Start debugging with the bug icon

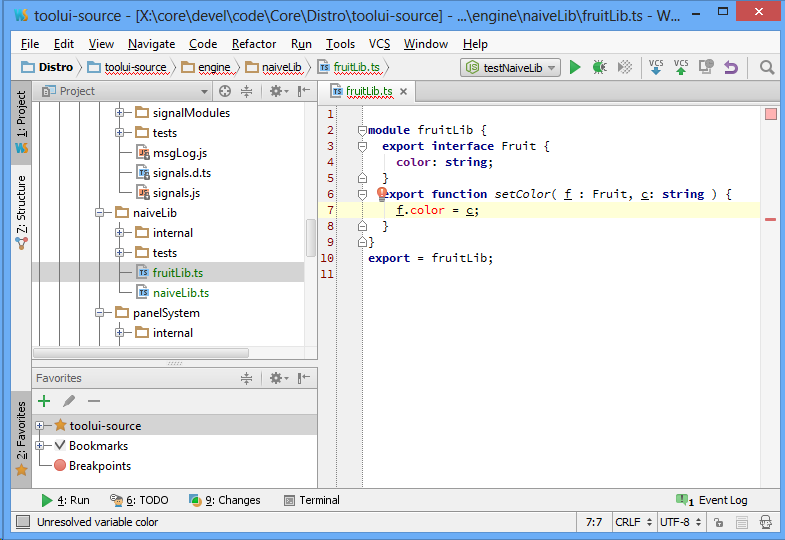click(x=599, y=68)
